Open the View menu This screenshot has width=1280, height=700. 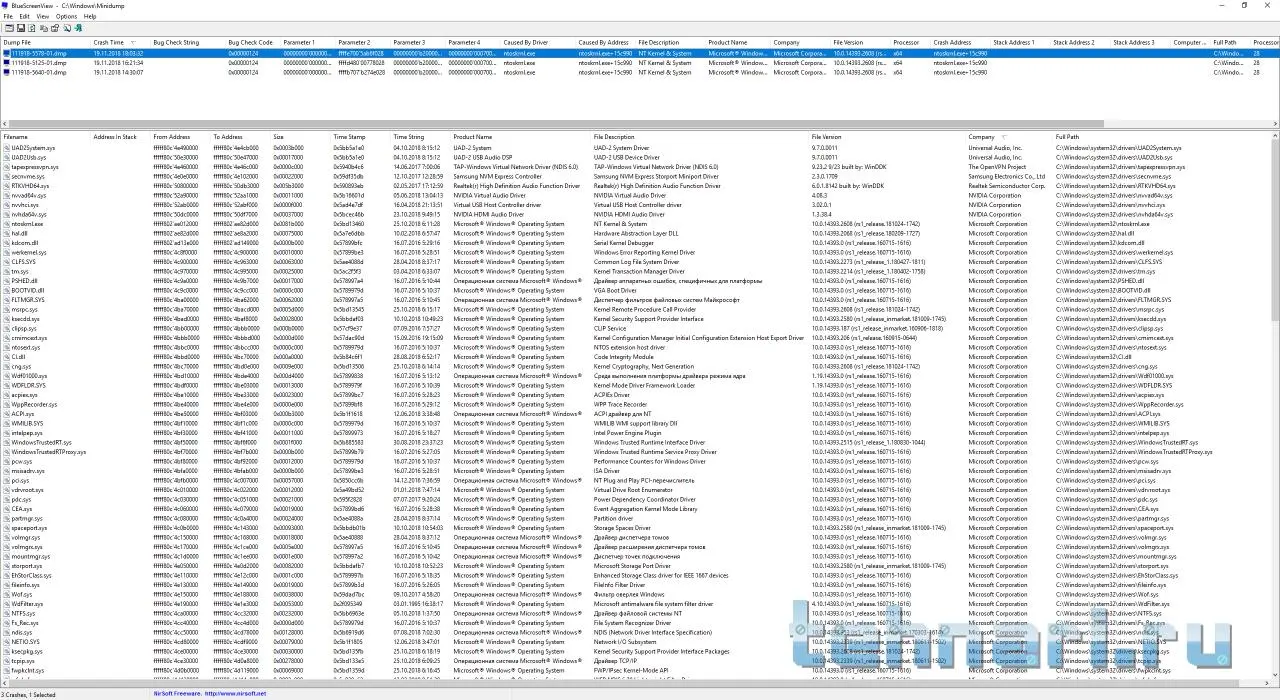[43, 17]
